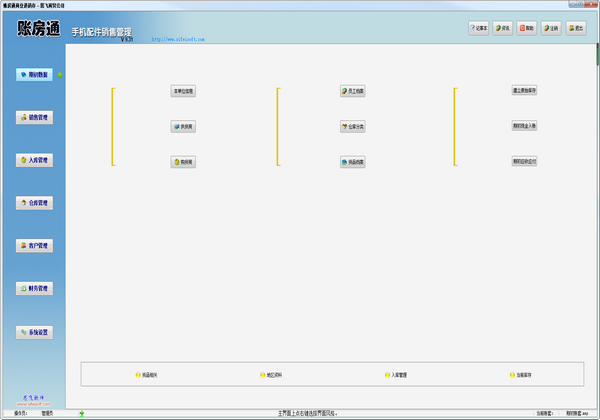Open 帮助 from the top toolbar

click(529, 28)
